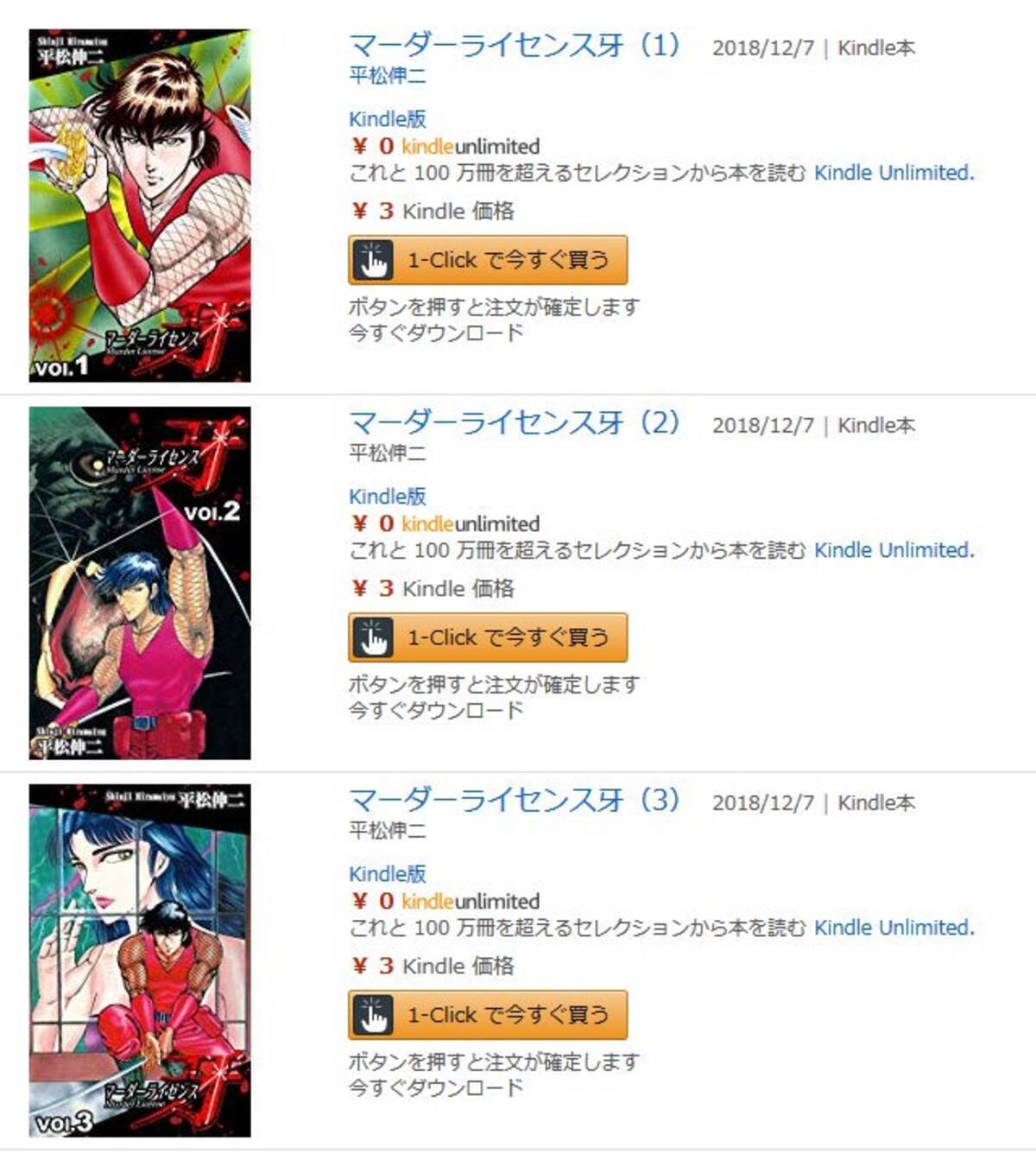
Task: Click the hand icon on volume 1 buy button
Action: pyautogui.click(x=373, y=260)
